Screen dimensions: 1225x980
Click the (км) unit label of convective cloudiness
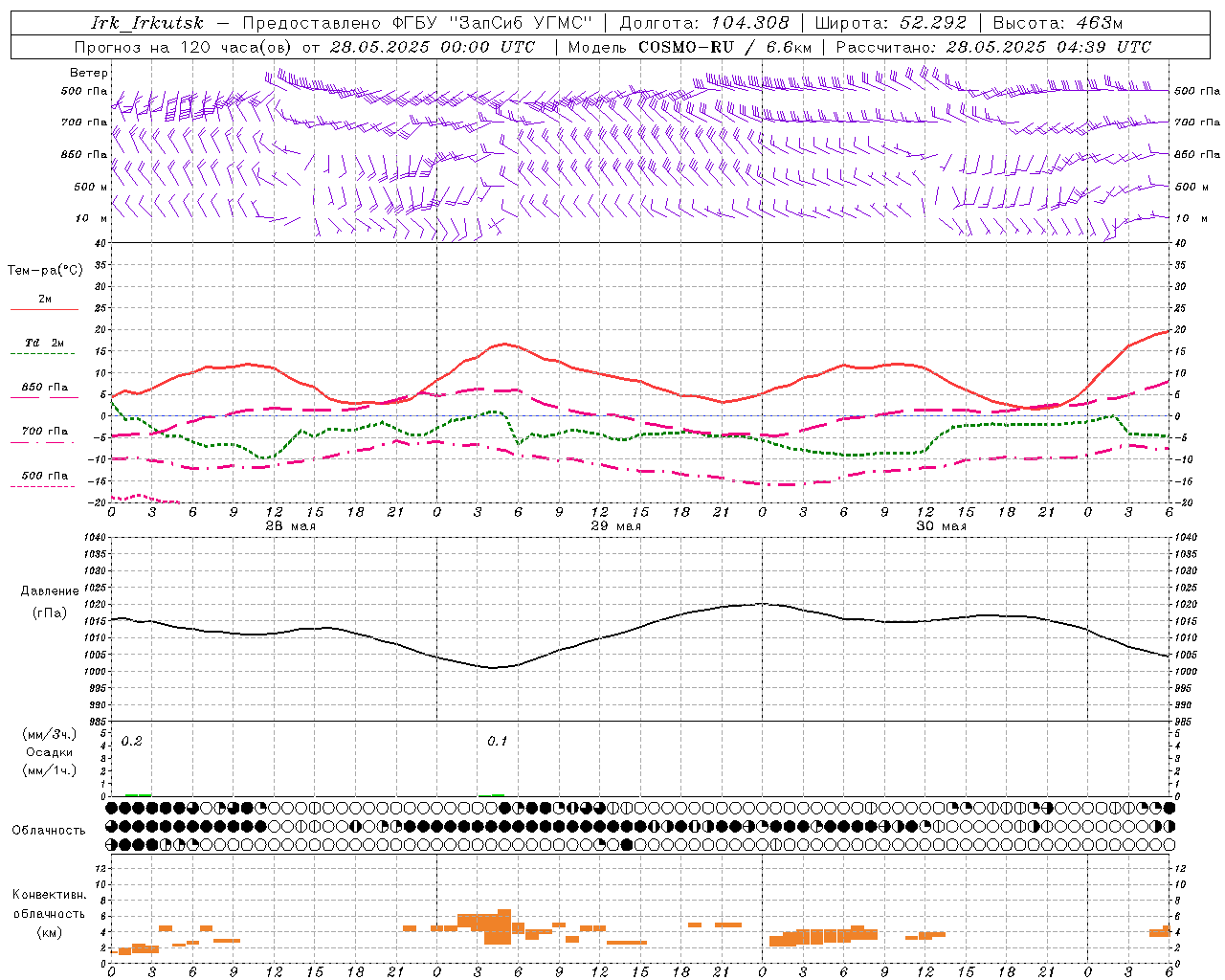pos(49,932)
